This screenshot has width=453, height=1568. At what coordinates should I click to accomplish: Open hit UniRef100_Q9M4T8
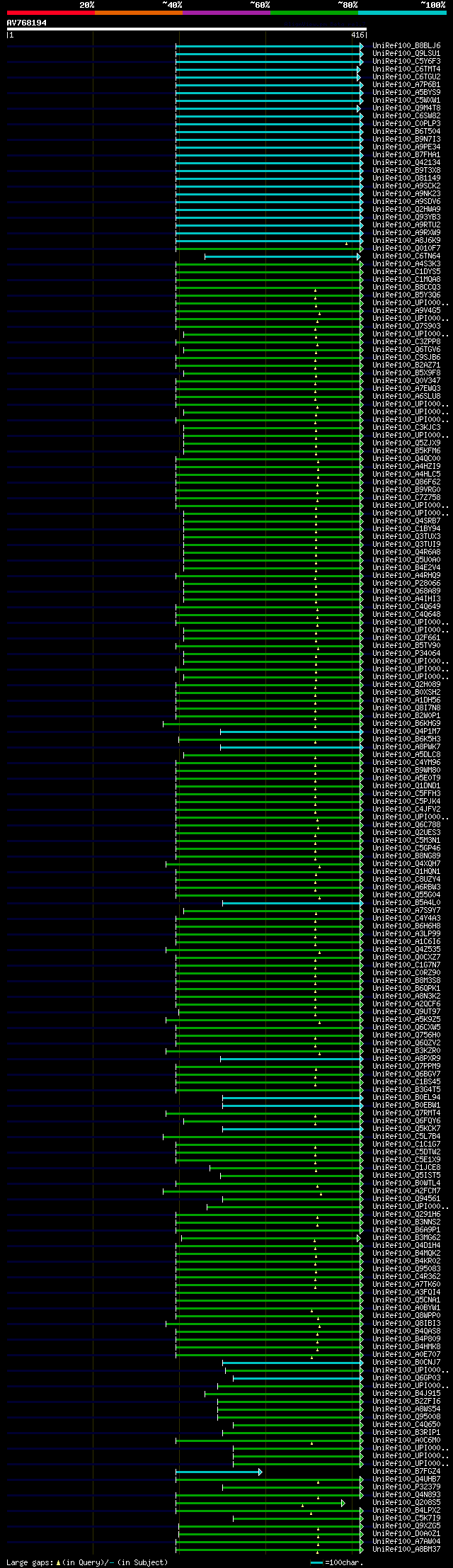406,108
